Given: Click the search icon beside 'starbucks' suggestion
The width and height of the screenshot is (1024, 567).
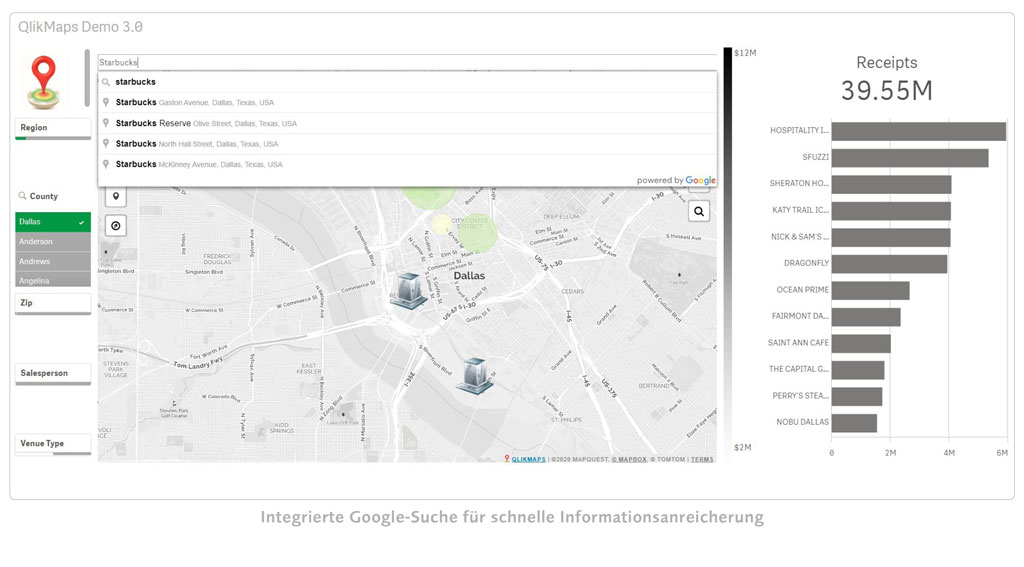Looking at the screenshot, I should point(106,82).
